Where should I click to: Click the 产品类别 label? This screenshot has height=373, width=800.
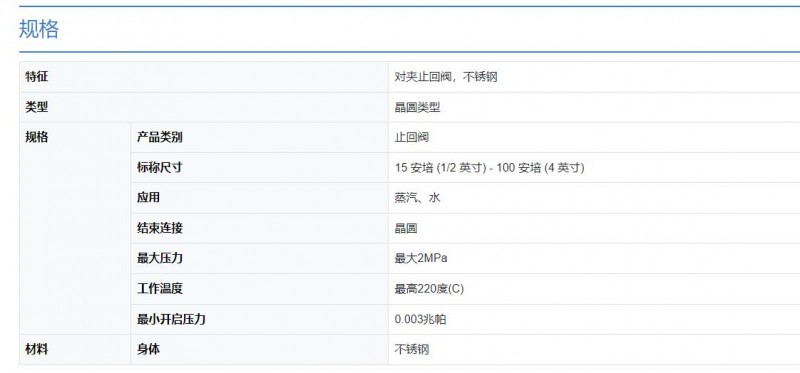pyautogui.click(x=159, y=137)
